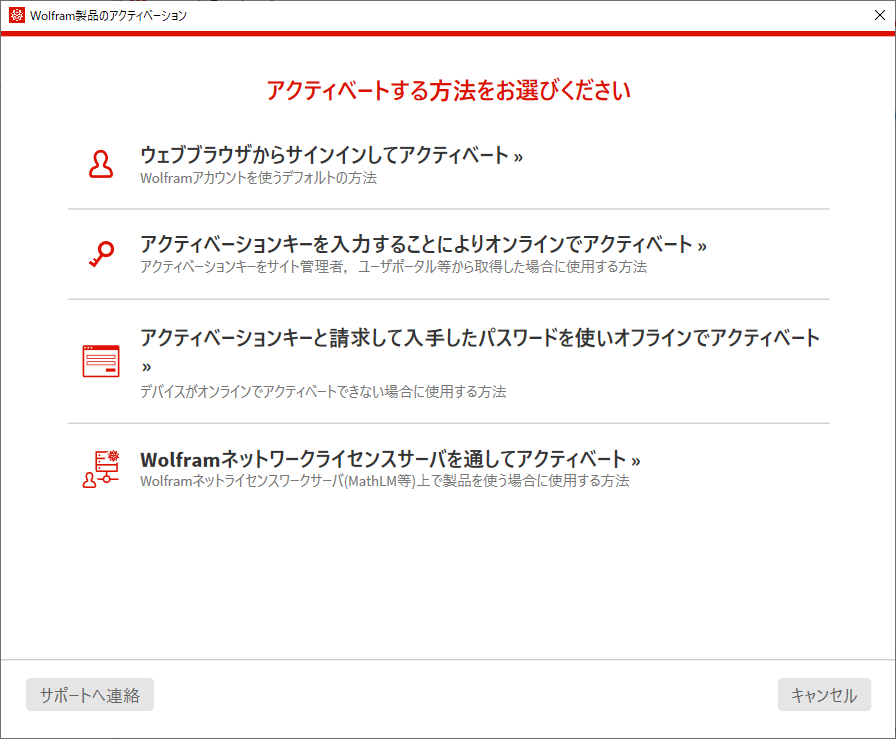Click the red key activation icon
896x739 pixels.
102,254
